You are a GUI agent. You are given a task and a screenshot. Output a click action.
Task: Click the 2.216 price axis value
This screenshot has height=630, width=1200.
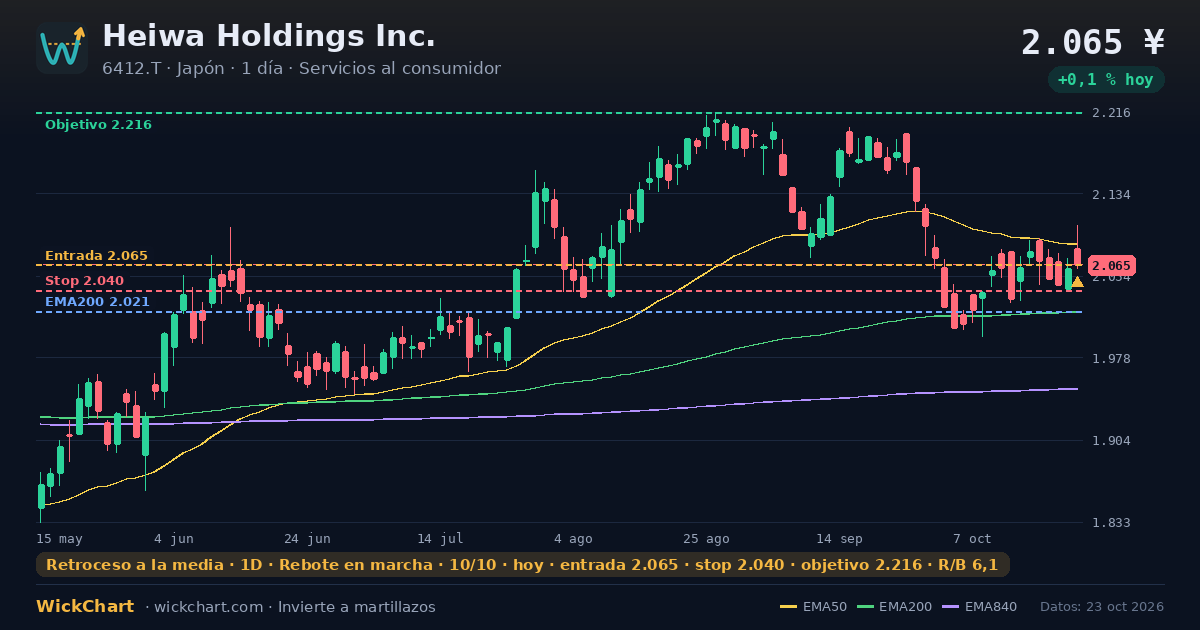[x=1111, y=113]
